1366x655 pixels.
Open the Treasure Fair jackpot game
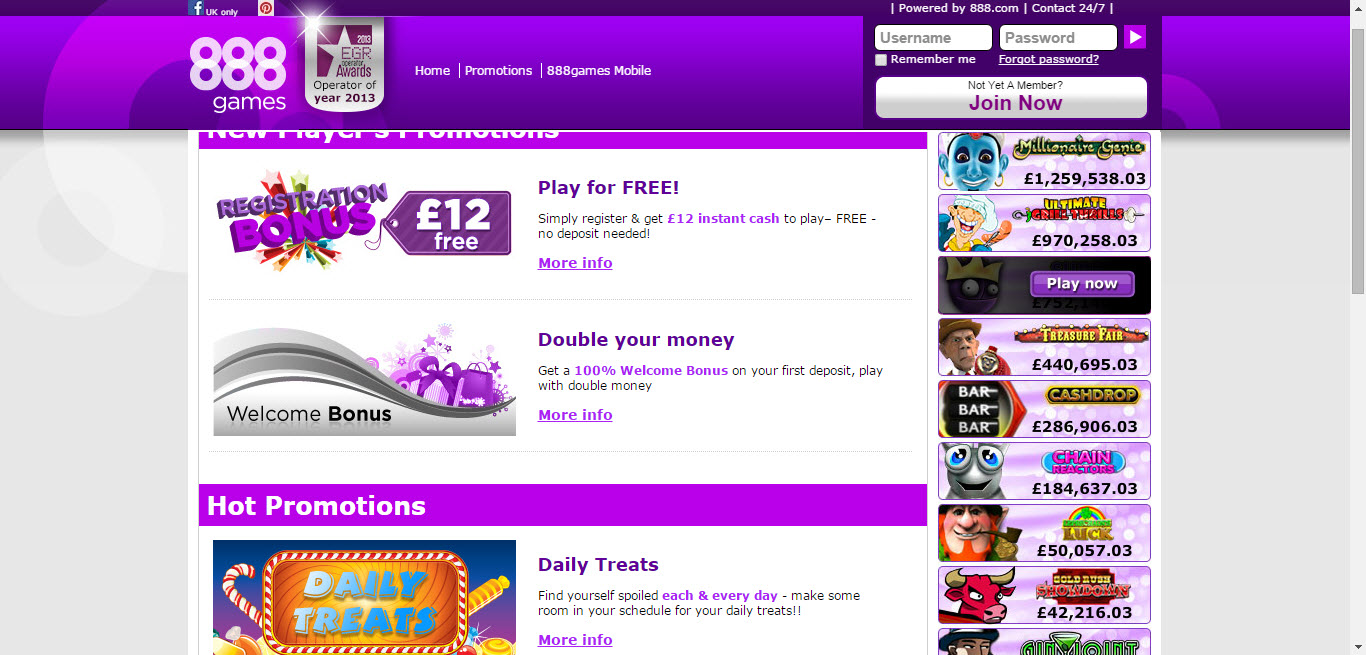click(1044, 347)
